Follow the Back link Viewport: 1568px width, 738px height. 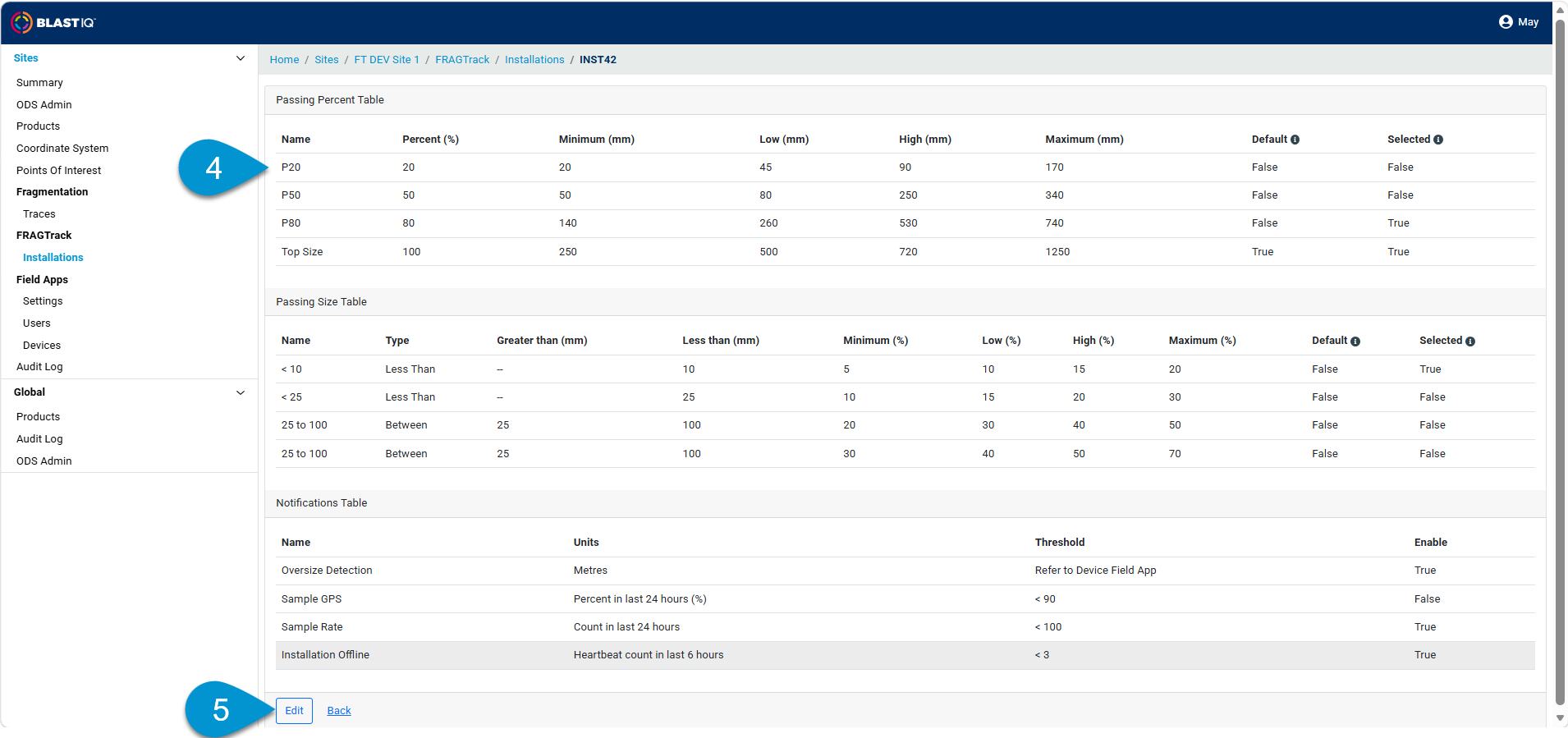tap(339, 711)
